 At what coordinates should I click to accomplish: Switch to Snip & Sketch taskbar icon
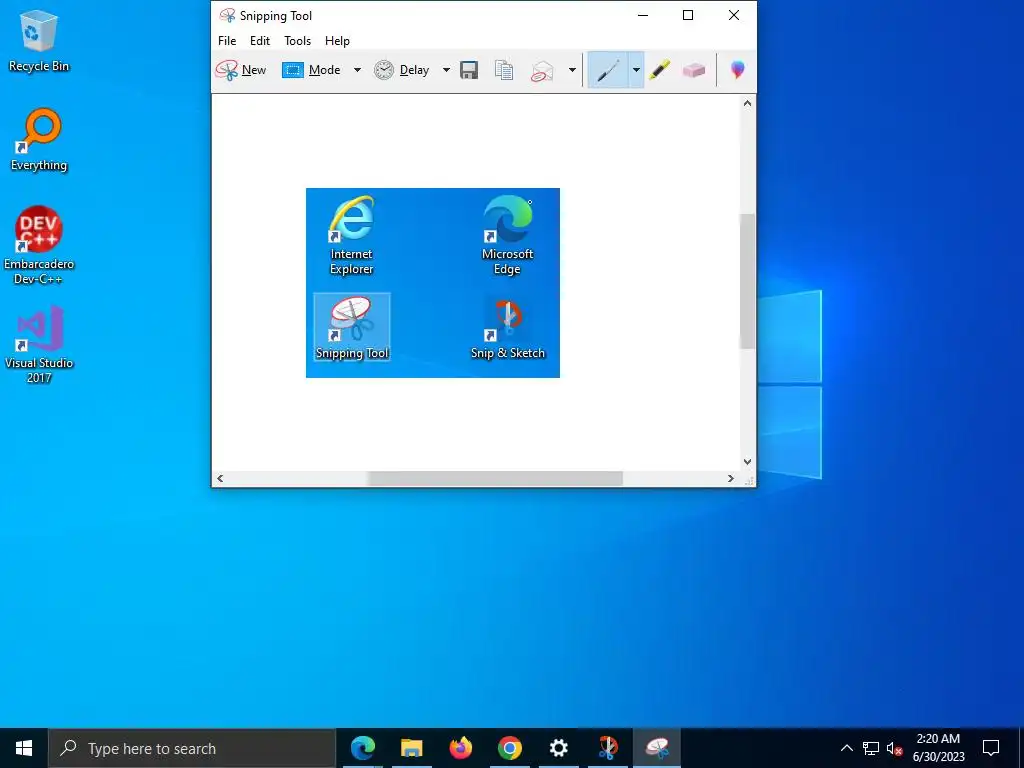(607, 748)
